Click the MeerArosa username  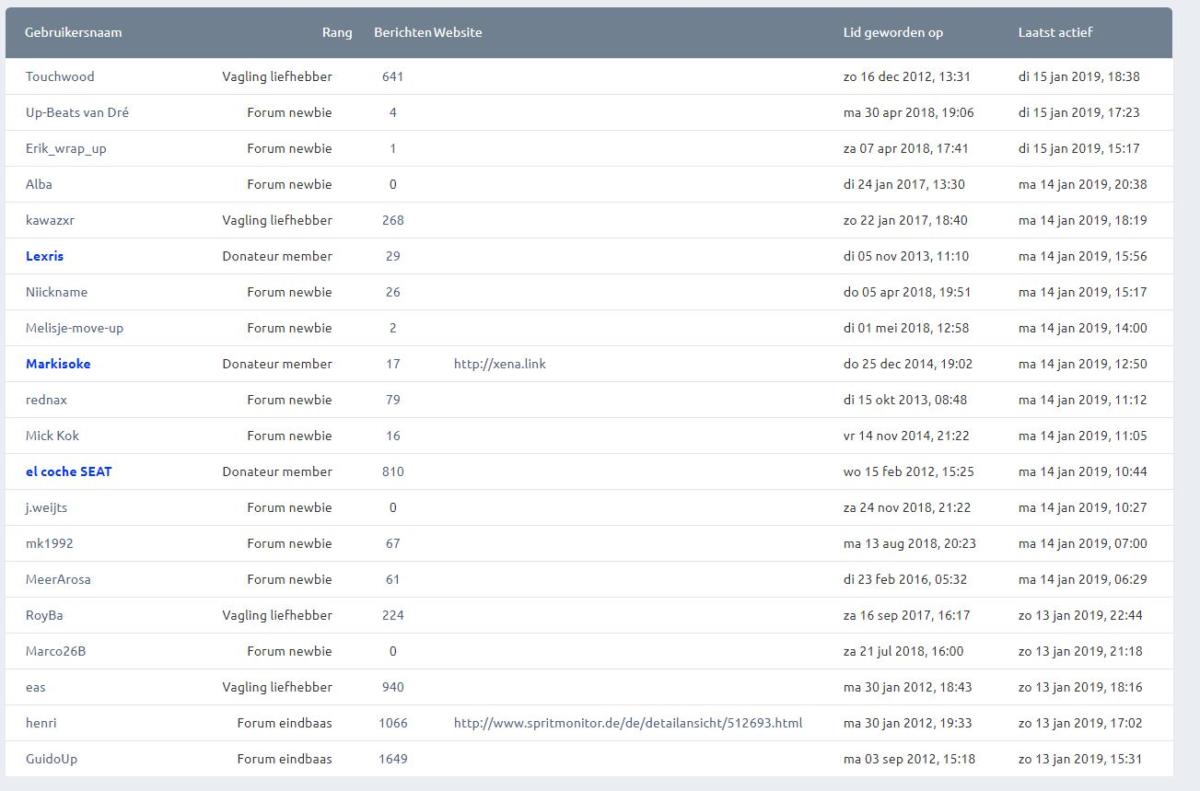tap(58, 580)
